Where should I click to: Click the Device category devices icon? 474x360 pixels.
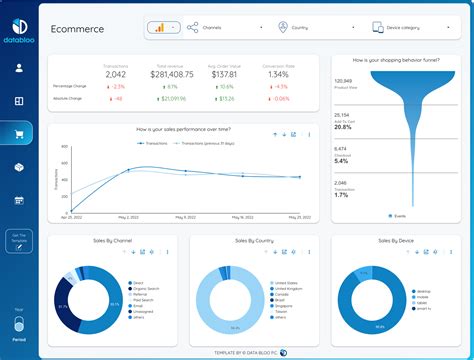click(378, 27)
